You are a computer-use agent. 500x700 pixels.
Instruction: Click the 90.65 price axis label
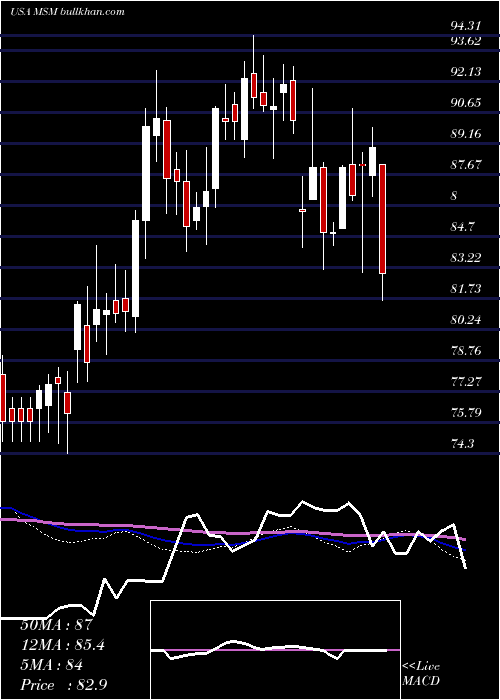[466, 103]
